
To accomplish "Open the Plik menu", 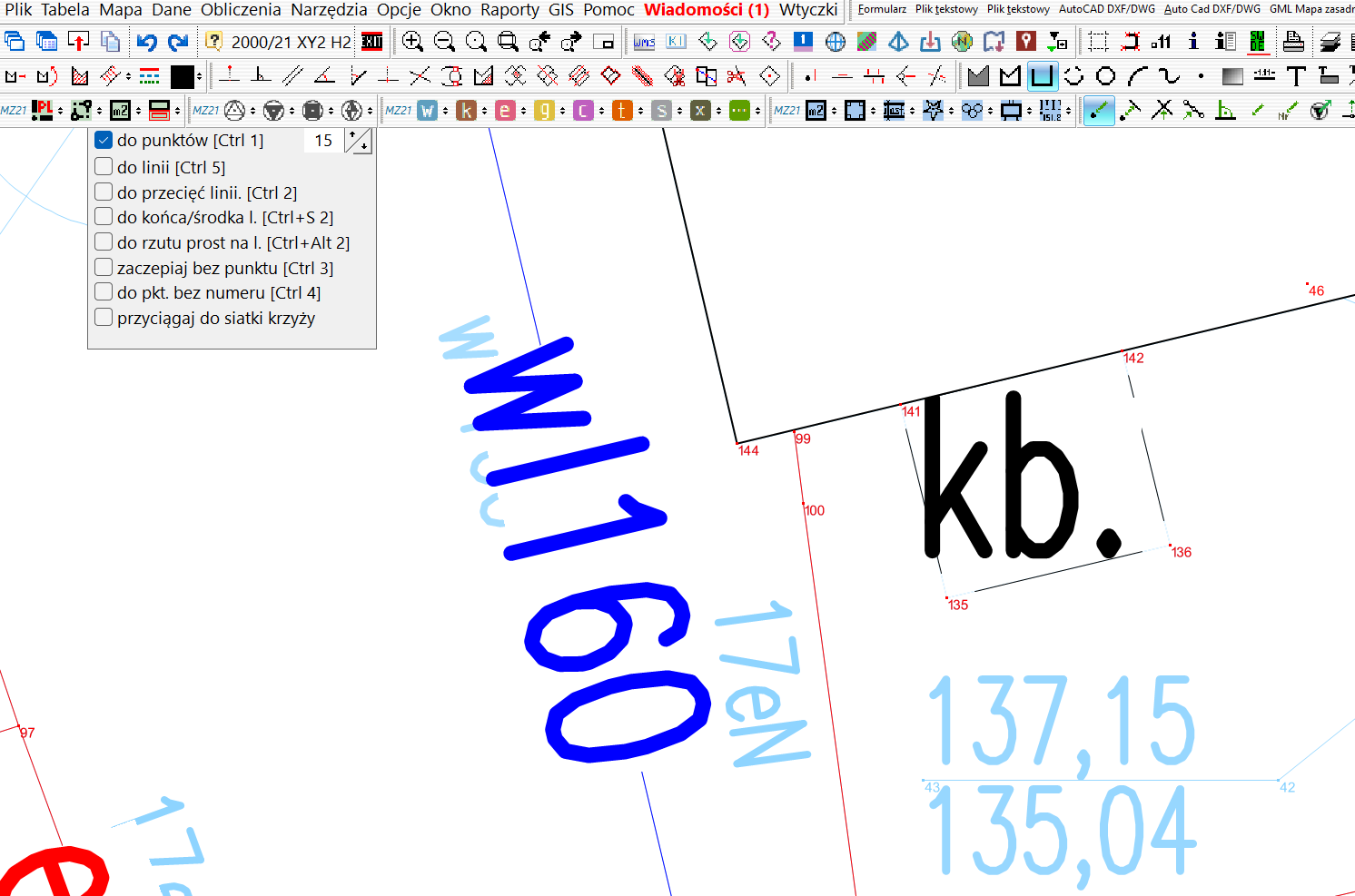I will pos(18,10).
